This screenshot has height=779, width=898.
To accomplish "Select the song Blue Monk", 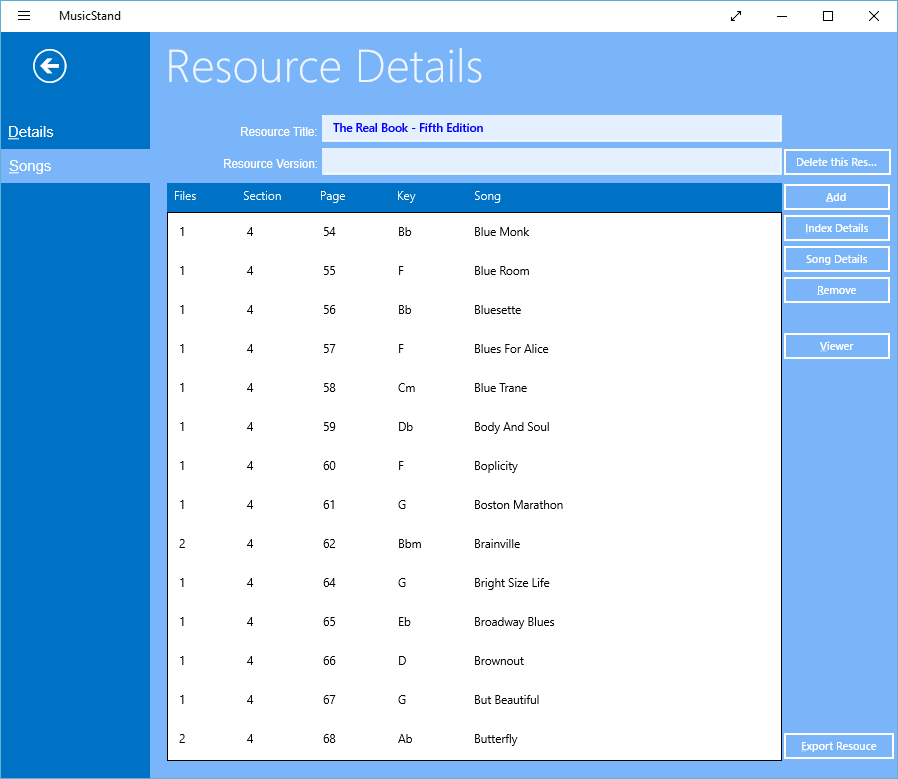I will (474, 232).
